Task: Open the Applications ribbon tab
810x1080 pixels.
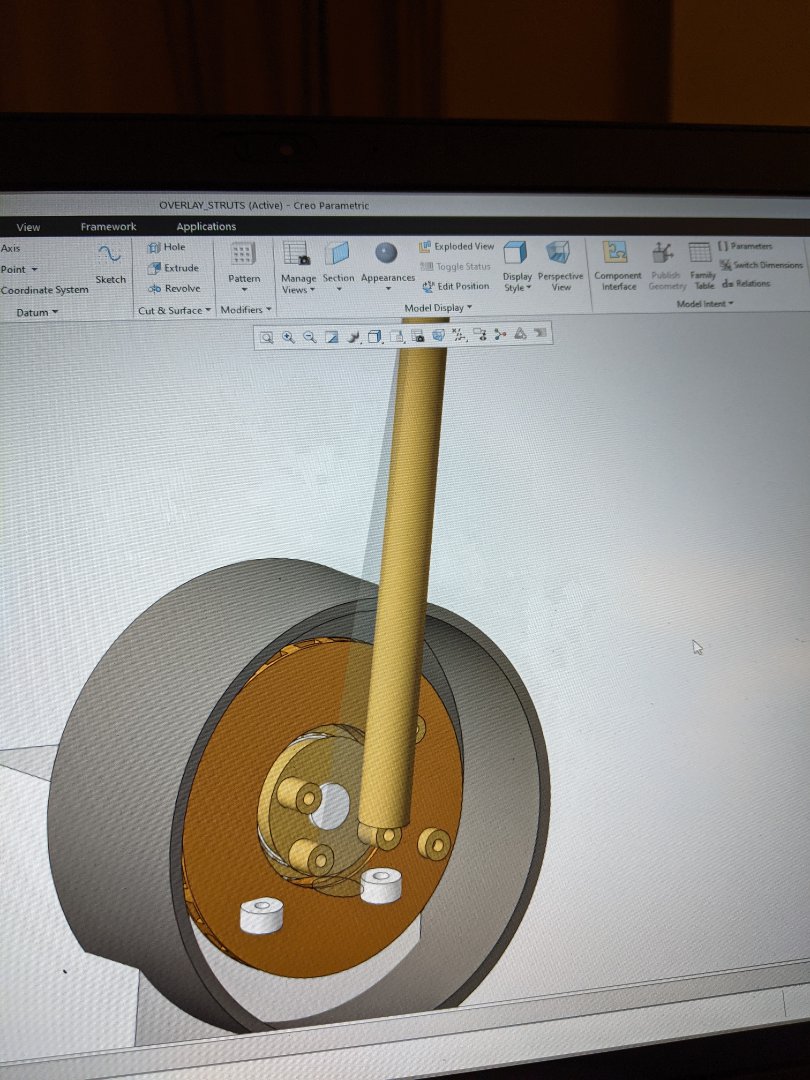Action: (206, 227)
